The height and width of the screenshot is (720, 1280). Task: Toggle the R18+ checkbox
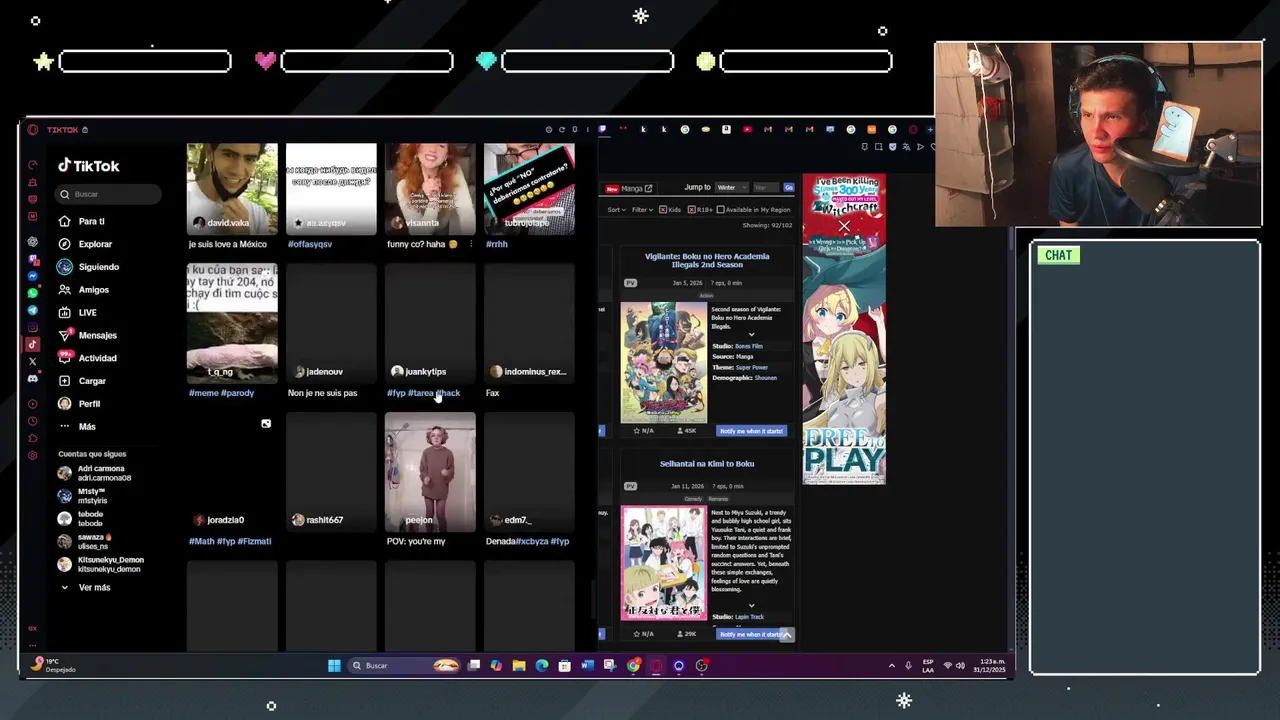pyautogui.click(x=691, y=210)
